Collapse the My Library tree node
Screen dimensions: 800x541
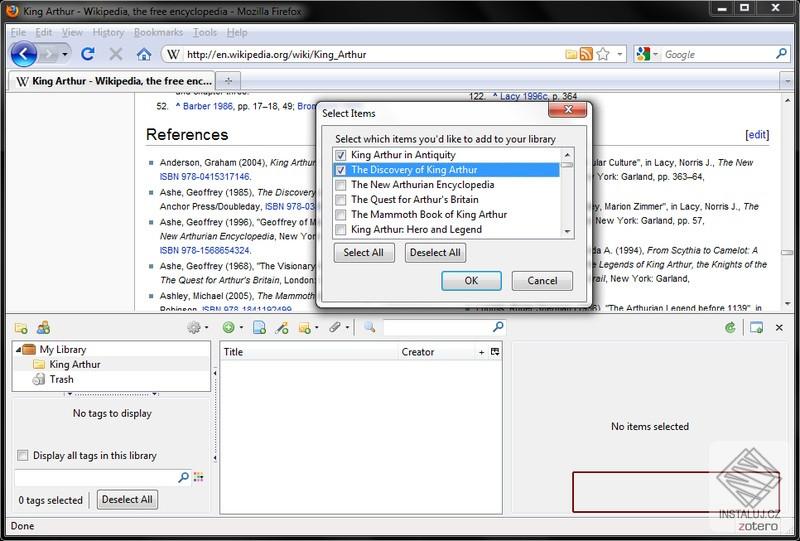pyautogui.click(x=18, y=350)
